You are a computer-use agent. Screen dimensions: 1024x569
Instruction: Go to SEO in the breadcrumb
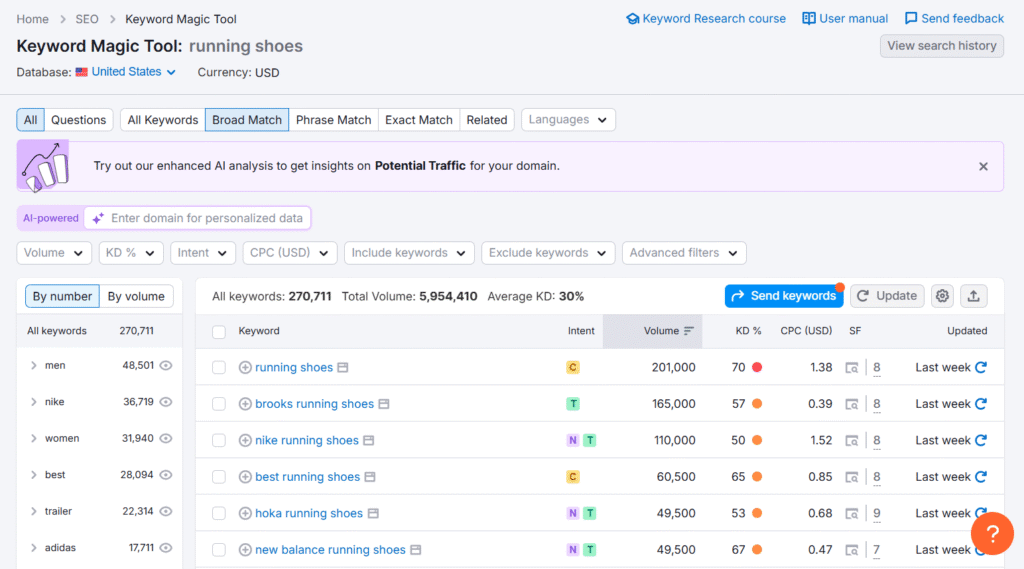pyautogui.click(x=87, y=19)
